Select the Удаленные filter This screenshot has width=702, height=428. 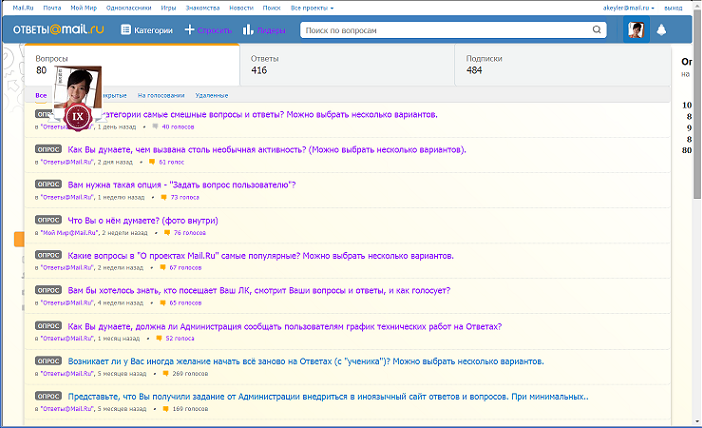[211, 95]
